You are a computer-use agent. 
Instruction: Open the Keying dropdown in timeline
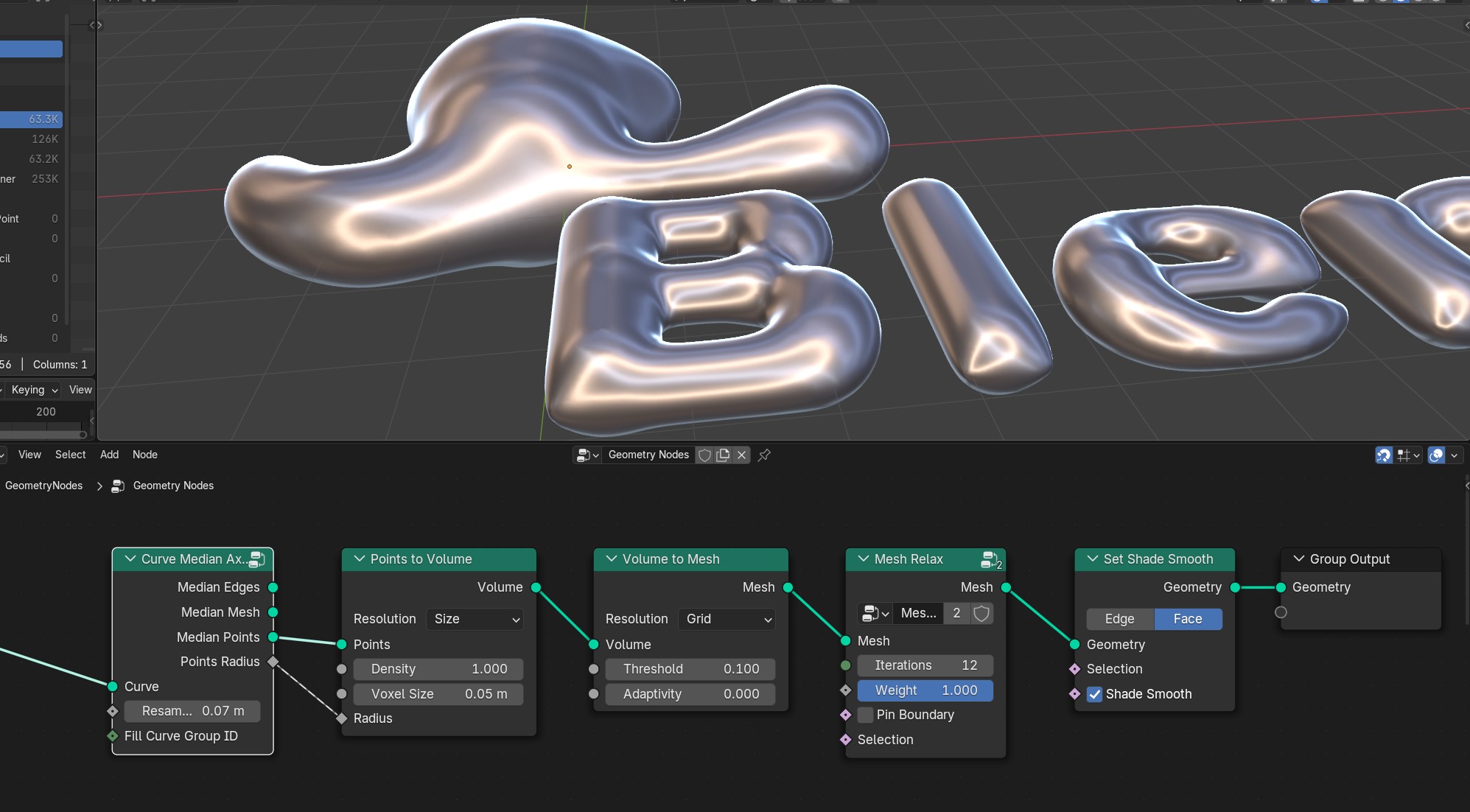pos(35,390)
